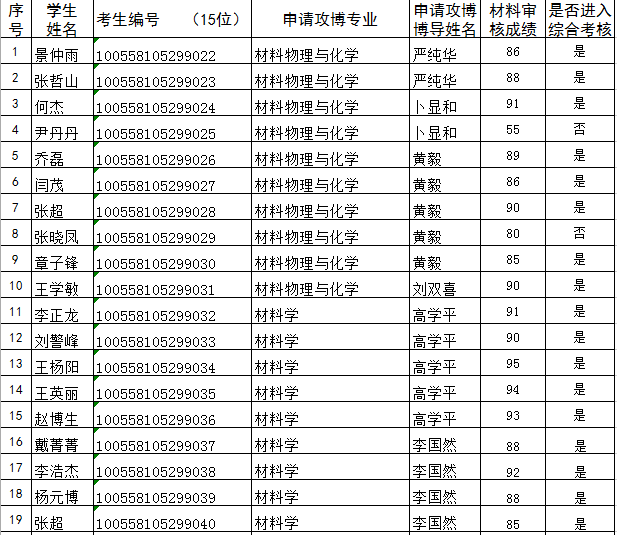Image resolution: width=617 pixels, height=535 pixels.
Task: Click student name cell 景仲雨
Action: (x=56, y=55)
